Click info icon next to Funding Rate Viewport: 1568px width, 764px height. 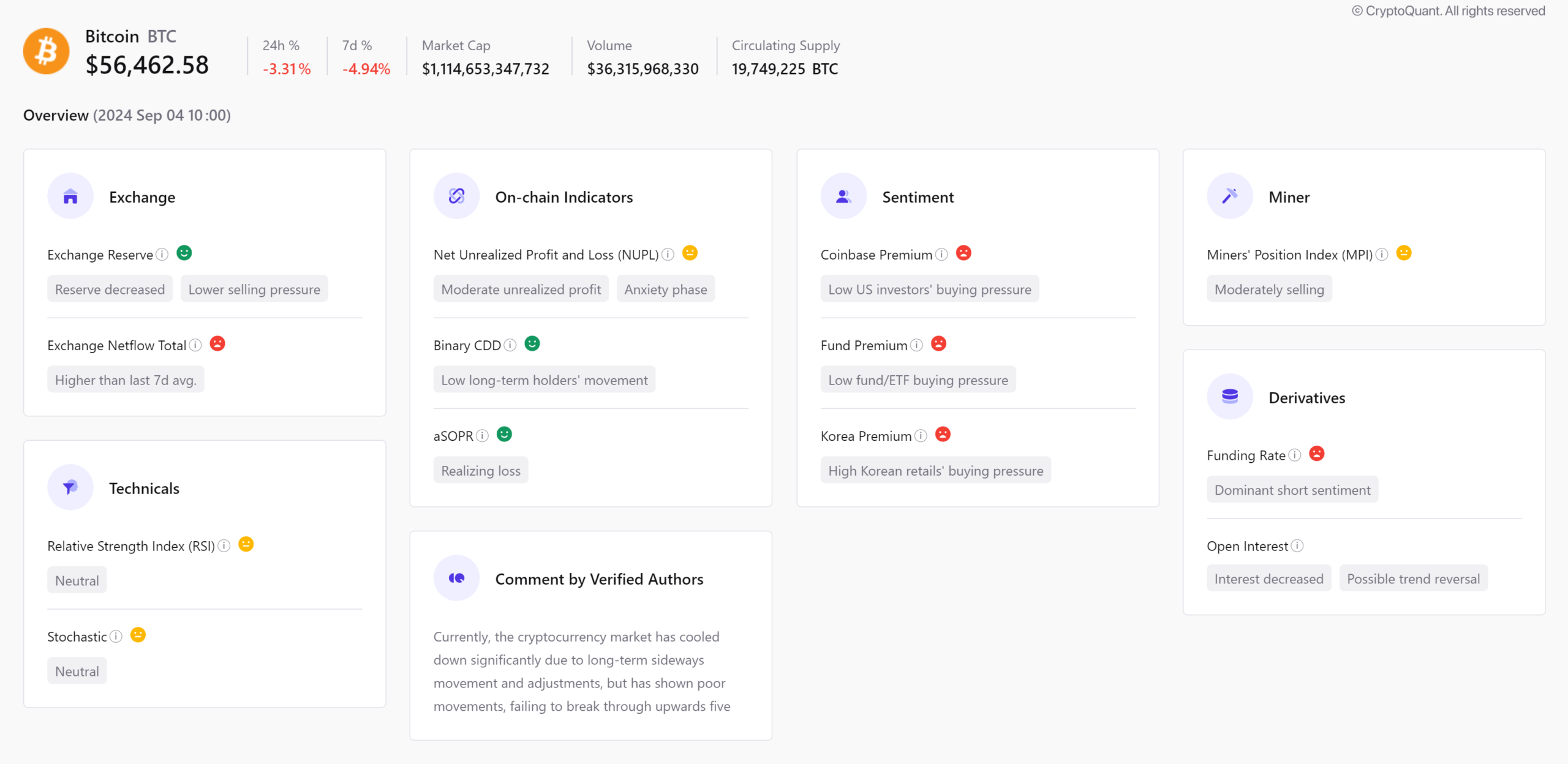(x=1294, y=455)
